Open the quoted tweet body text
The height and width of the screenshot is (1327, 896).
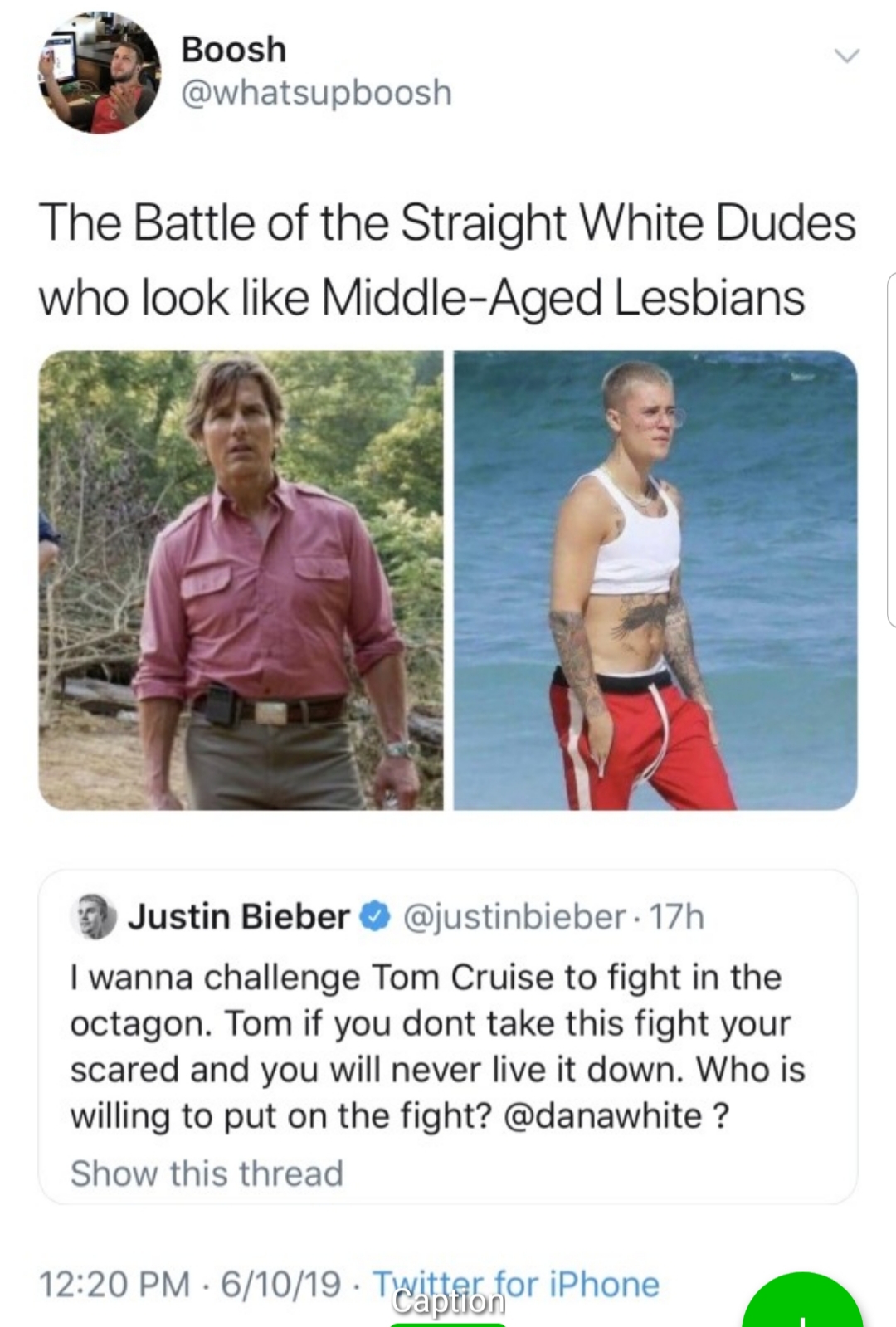pyautogui.click(x=437, y=1046)
